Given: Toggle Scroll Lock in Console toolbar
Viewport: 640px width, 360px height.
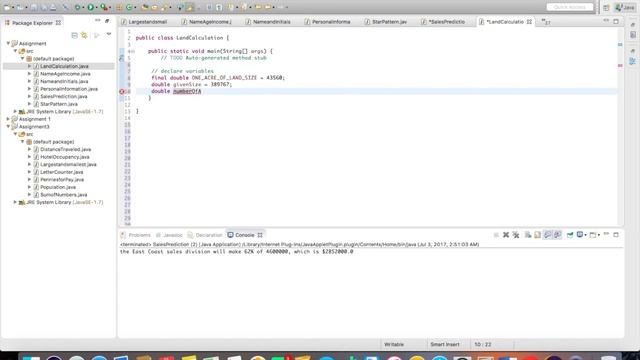Looking at the screenshot, I should tap(538, 235).
